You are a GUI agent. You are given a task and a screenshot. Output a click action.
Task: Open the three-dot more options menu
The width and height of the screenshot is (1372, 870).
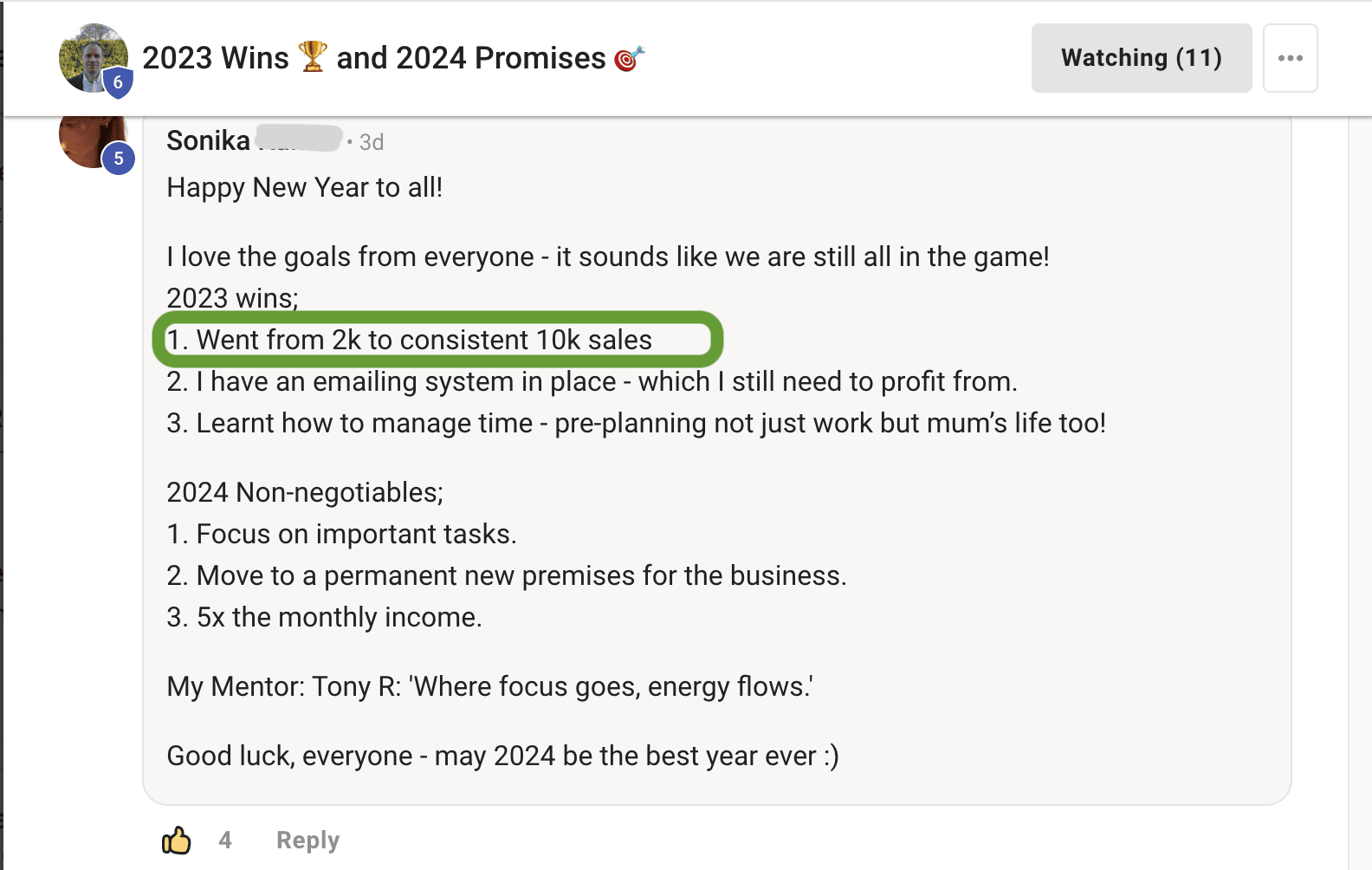[1290, 58]
